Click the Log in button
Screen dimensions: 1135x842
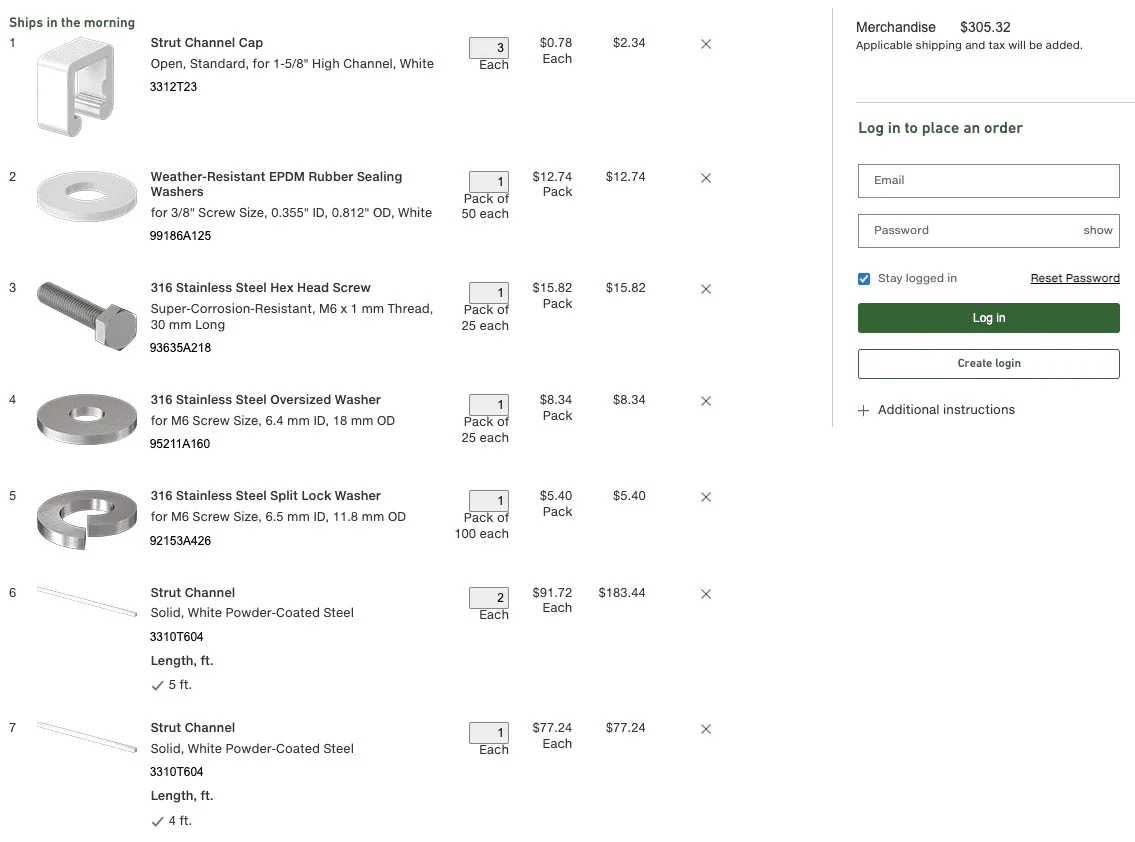click(989, 318)
